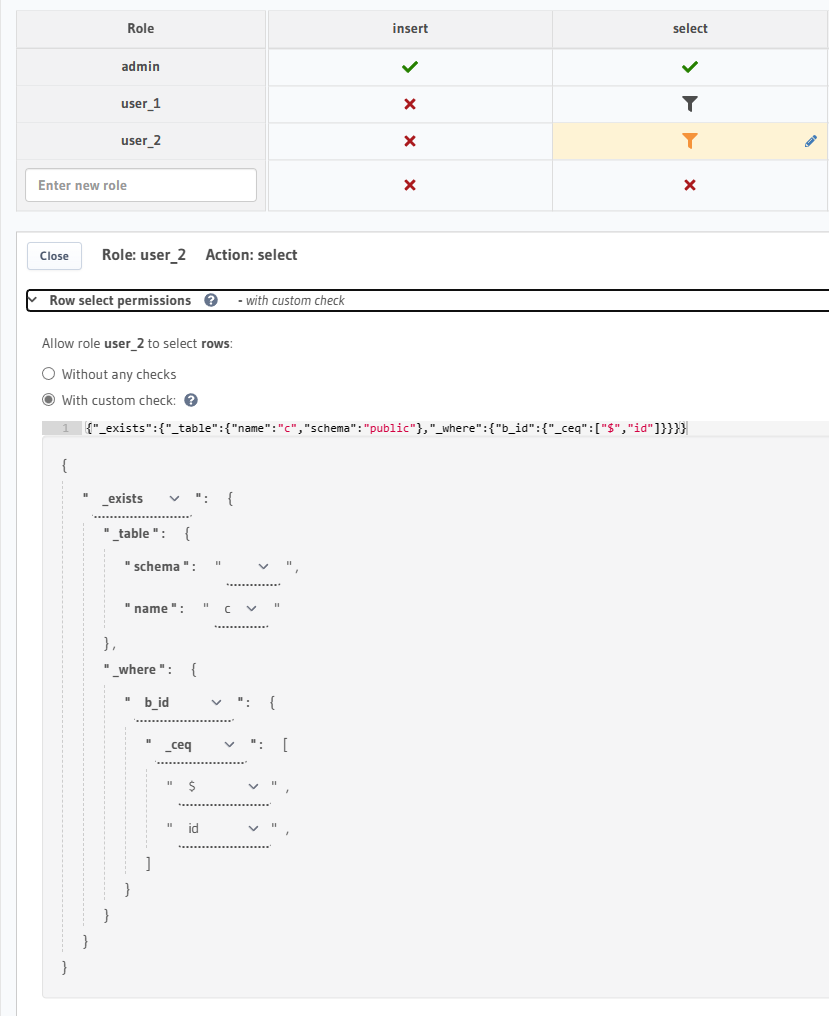The height and width of the screenshot is (1016, 829).
Task: Click the Close button above Role: user_2
Action: tap(53, 256)
